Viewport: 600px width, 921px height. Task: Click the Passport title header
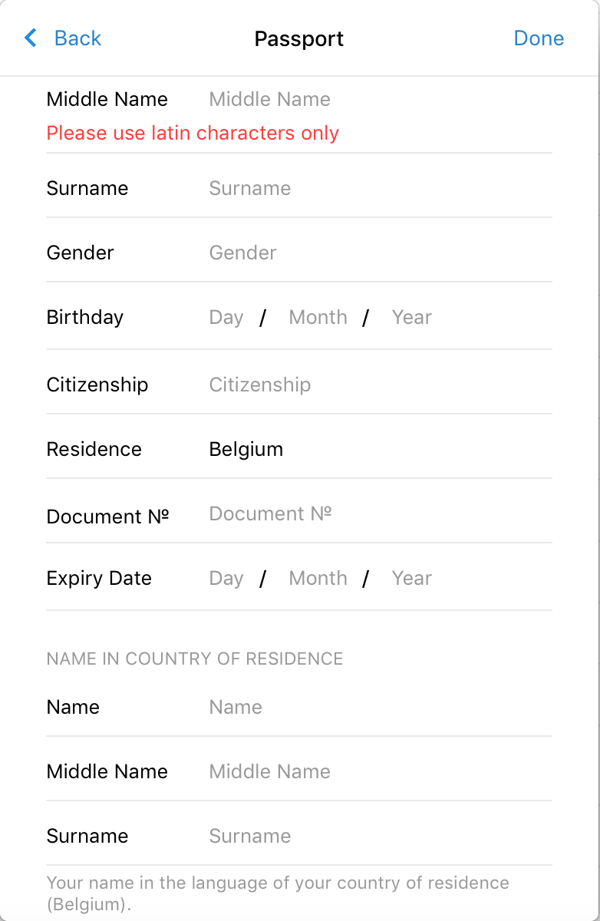click(299, 39)
